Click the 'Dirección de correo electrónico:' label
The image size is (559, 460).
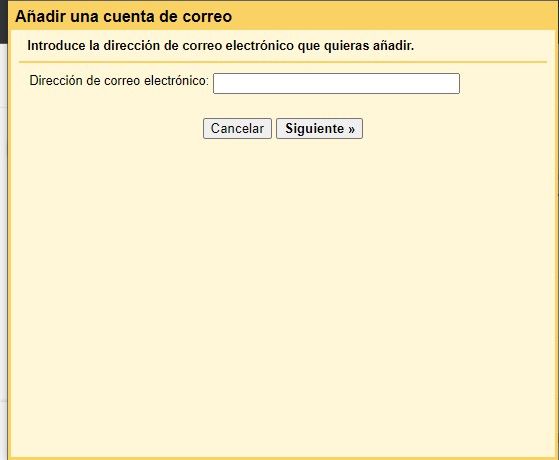(119, 81)
